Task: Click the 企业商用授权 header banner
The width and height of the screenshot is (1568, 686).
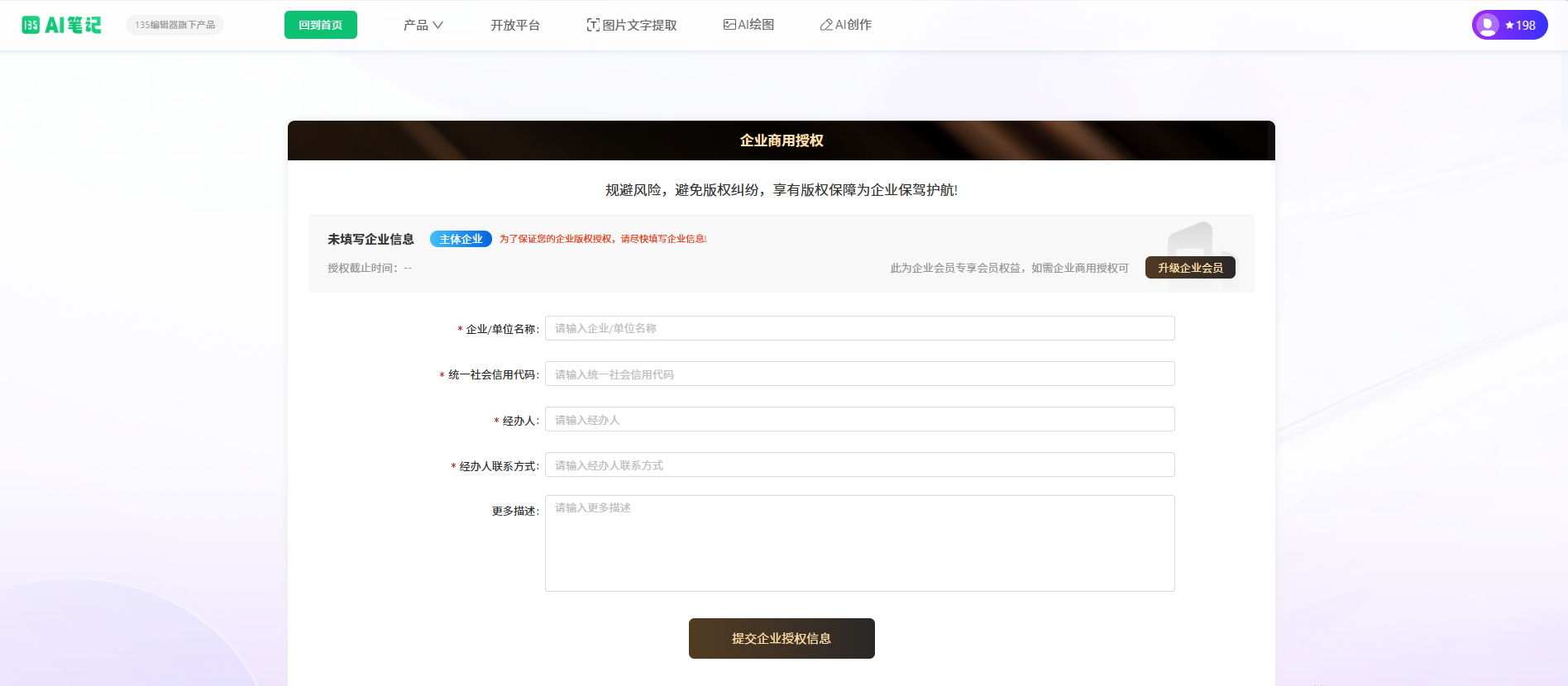Action: click(781, 141)
